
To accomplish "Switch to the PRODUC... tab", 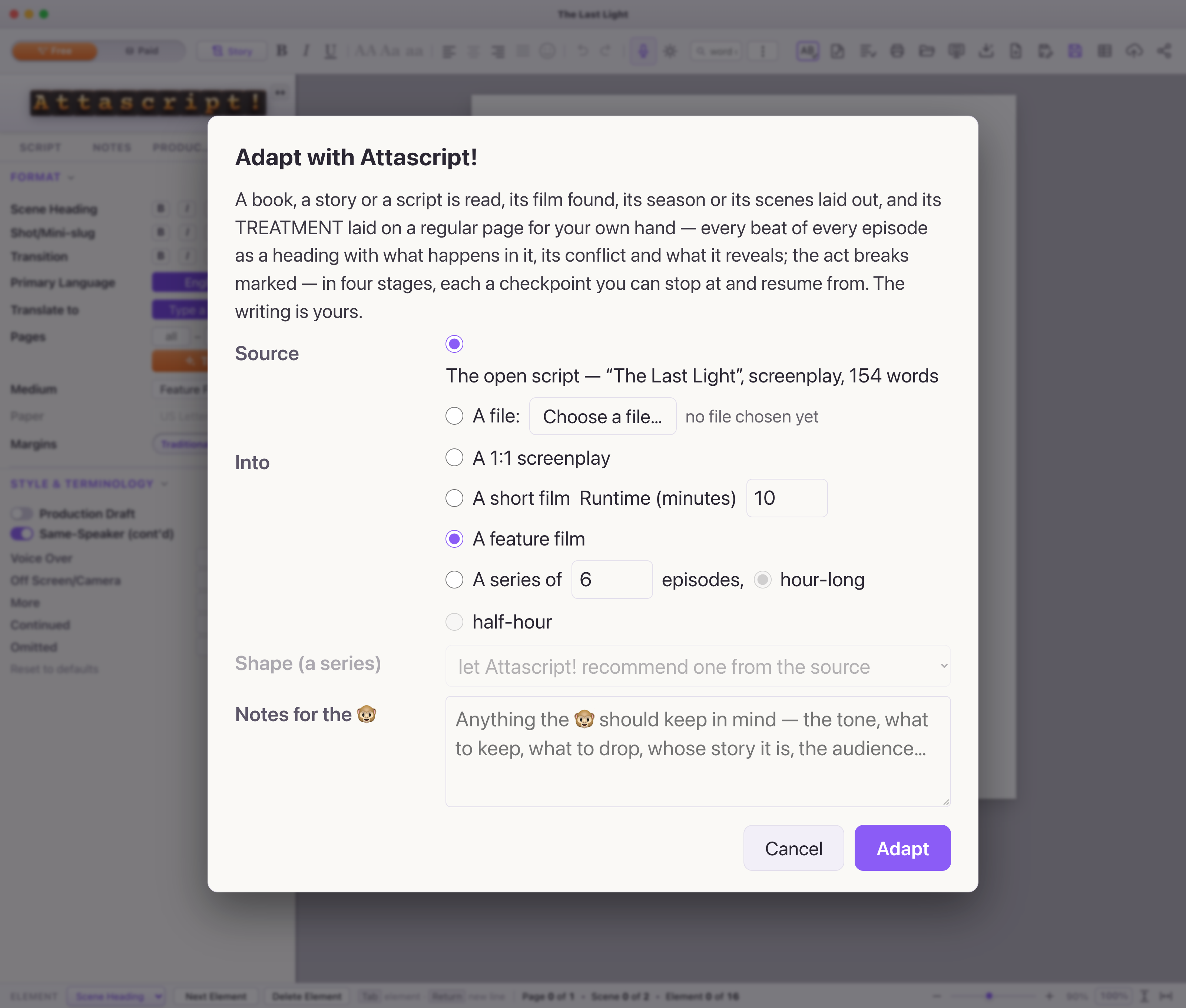I will (x=179, y=147).
